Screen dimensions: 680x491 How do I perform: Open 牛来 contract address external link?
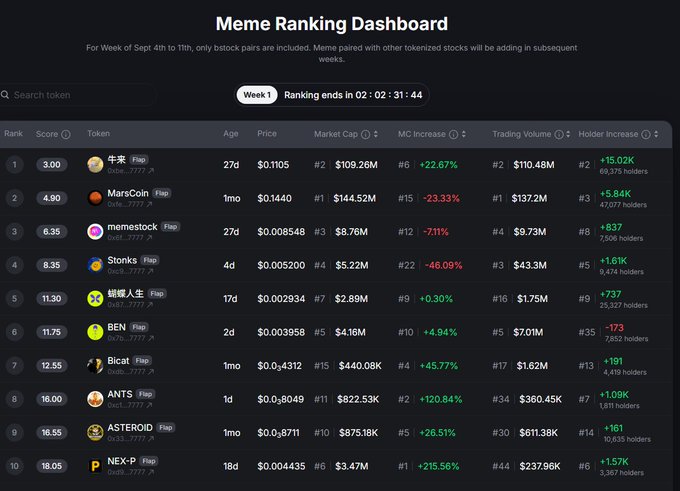(x=150, y=171)
